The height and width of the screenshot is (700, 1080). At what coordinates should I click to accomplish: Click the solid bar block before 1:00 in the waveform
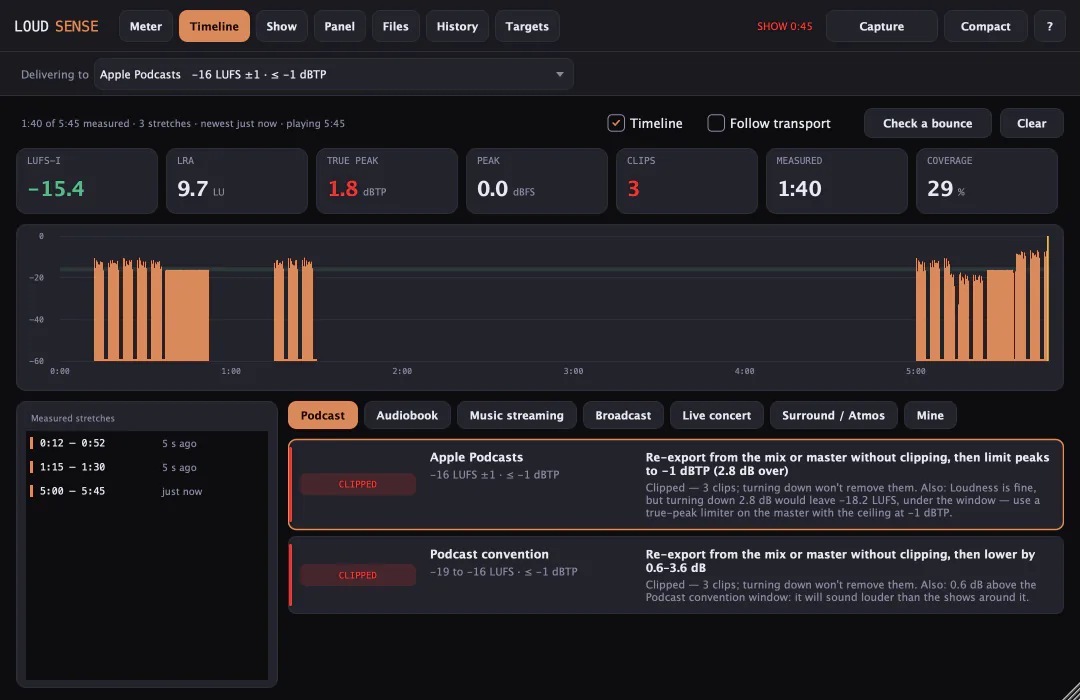[187, 315]
